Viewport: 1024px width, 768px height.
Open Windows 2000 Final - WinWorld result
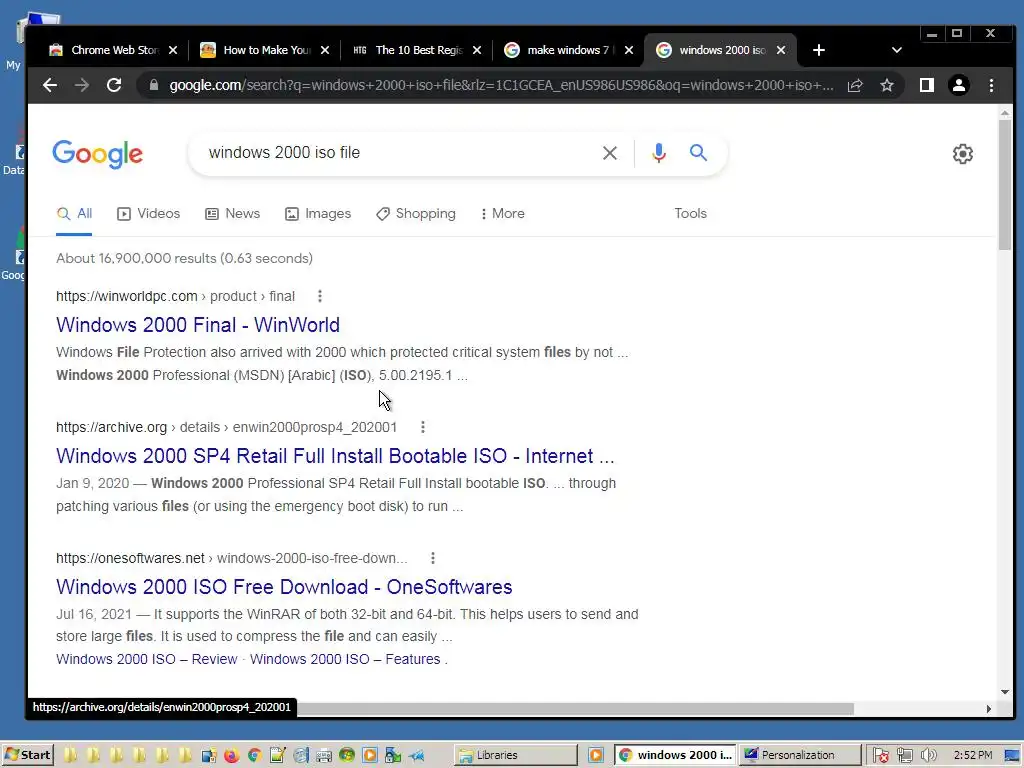198,325
